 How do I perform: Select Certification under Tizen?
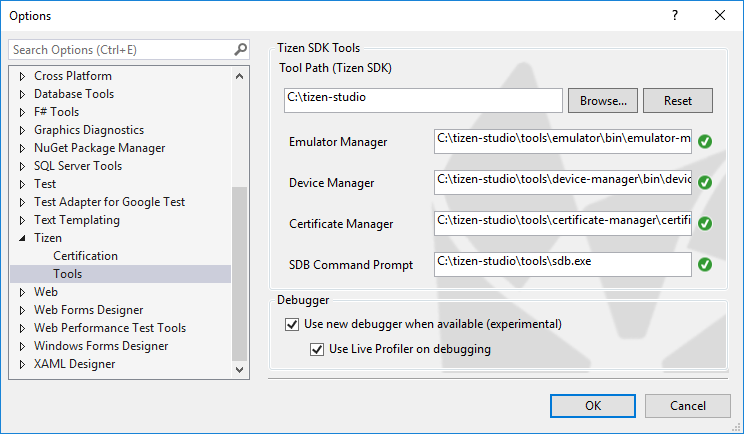tap(85, 256)
